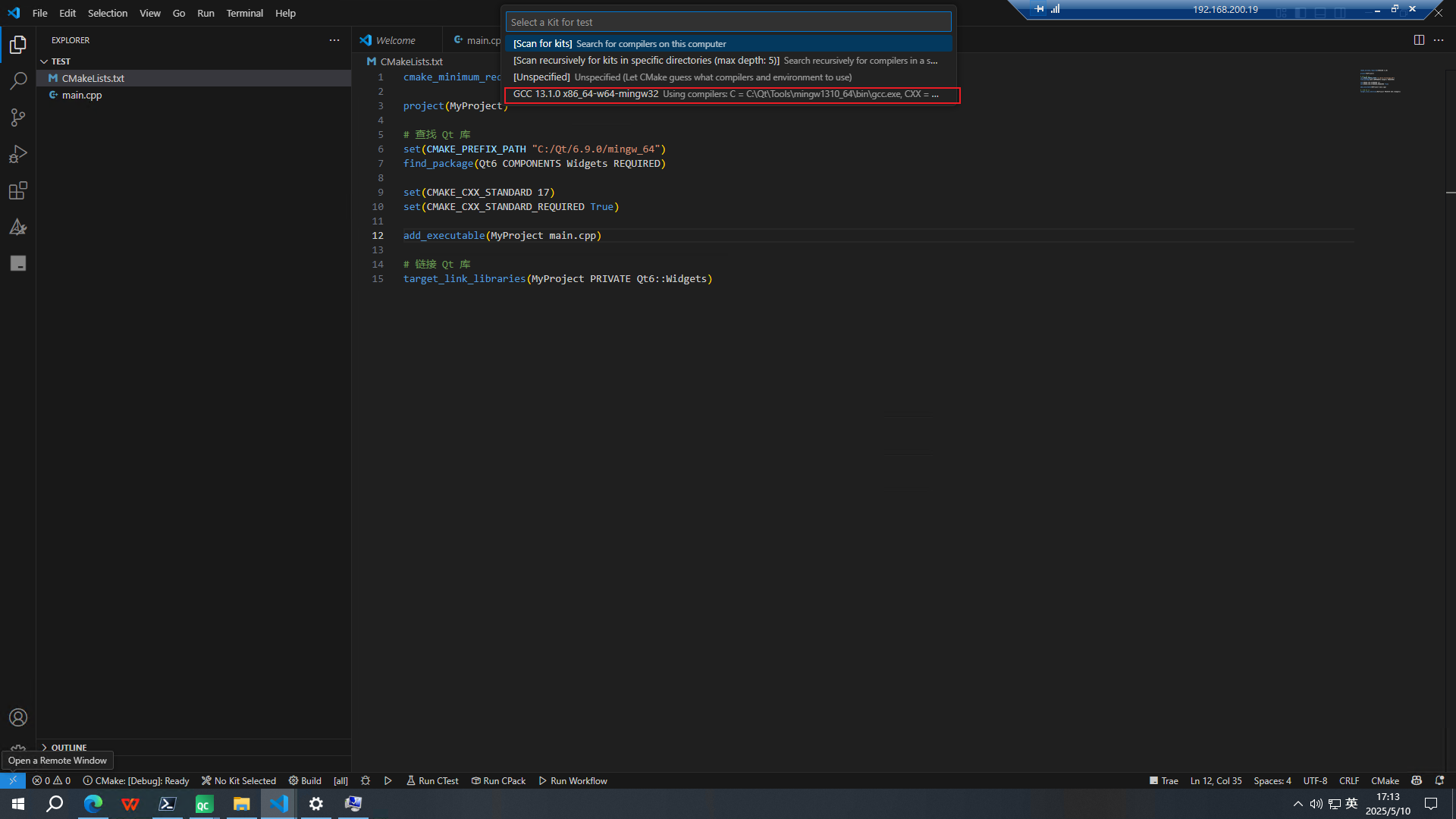Click the launch play icon in status bar

388,780
